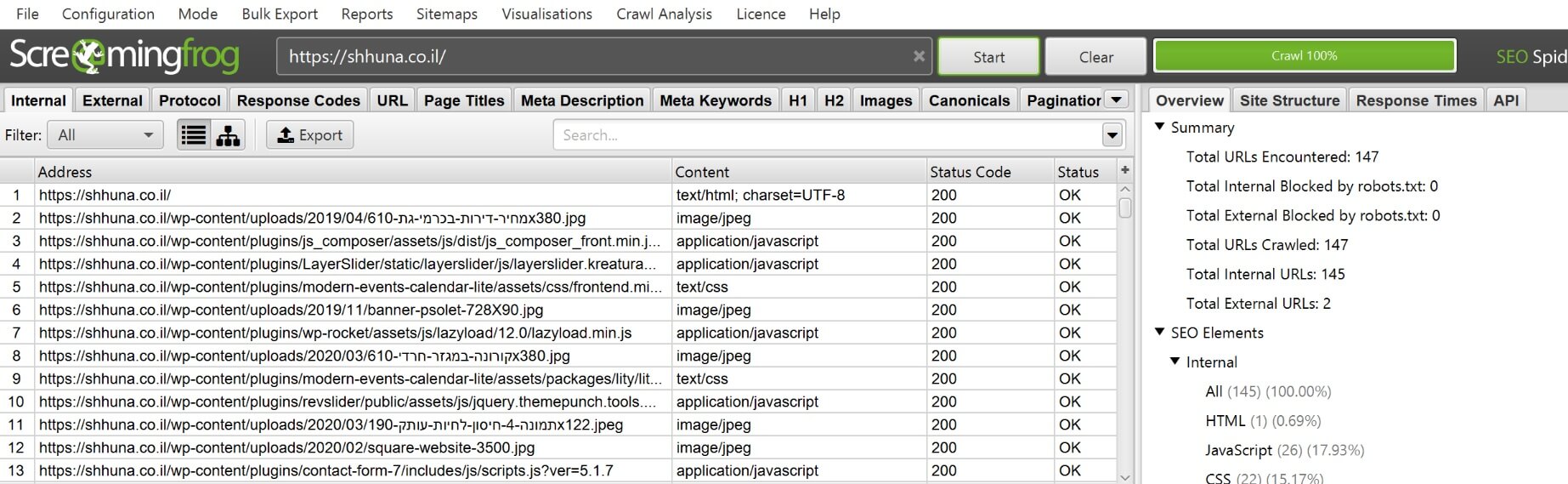Viewport: 1568px width, 484px height.
Task: Open the Filter All dropdown
Action: point(105,135)
